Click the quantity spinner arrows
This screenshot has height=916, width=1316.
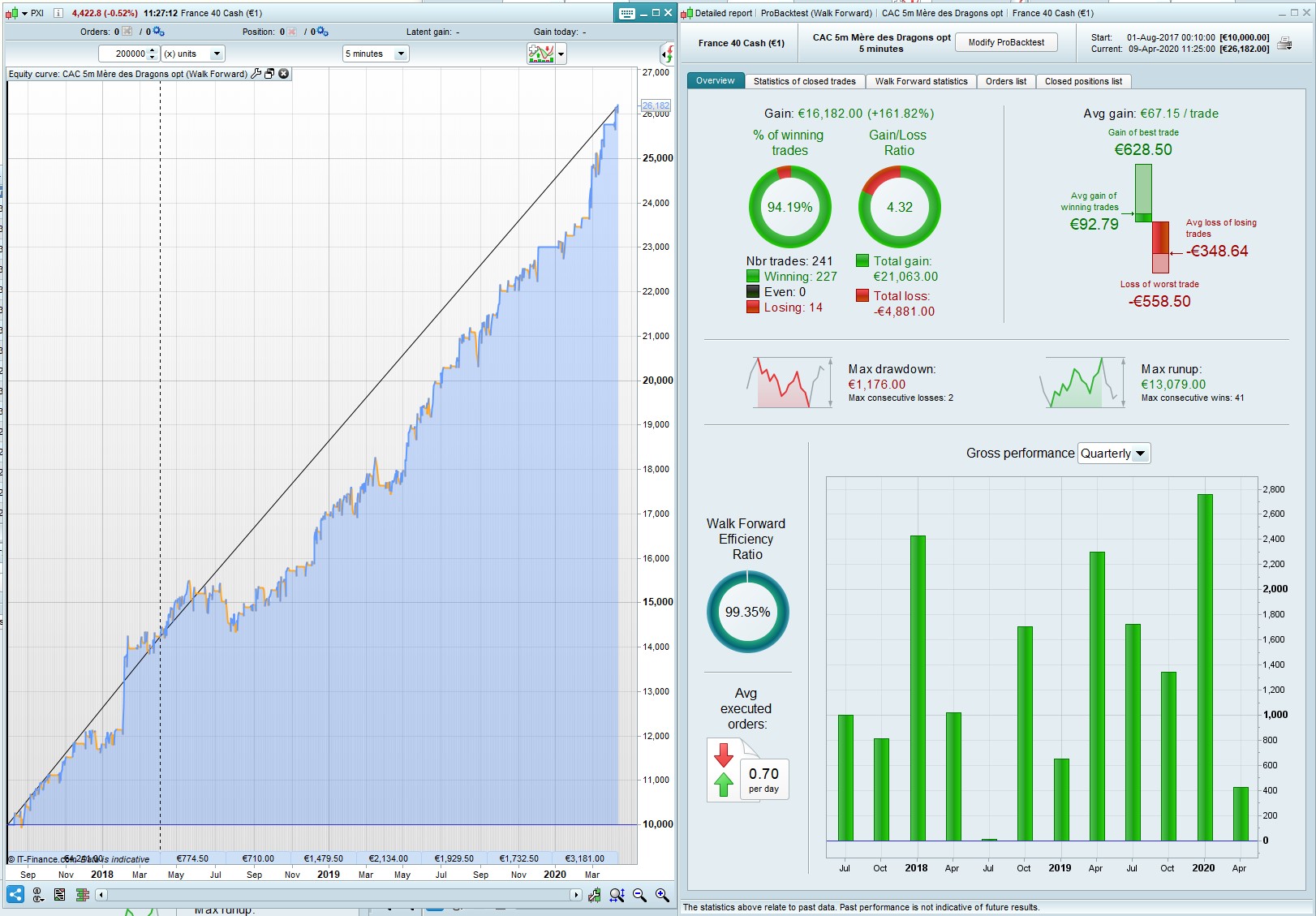[x=153, y=54]
